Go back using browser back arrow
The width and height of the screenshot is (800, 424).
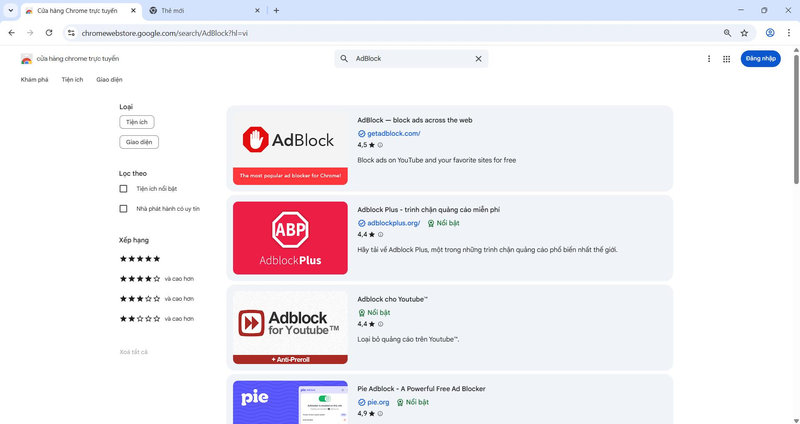pos(11,33)
